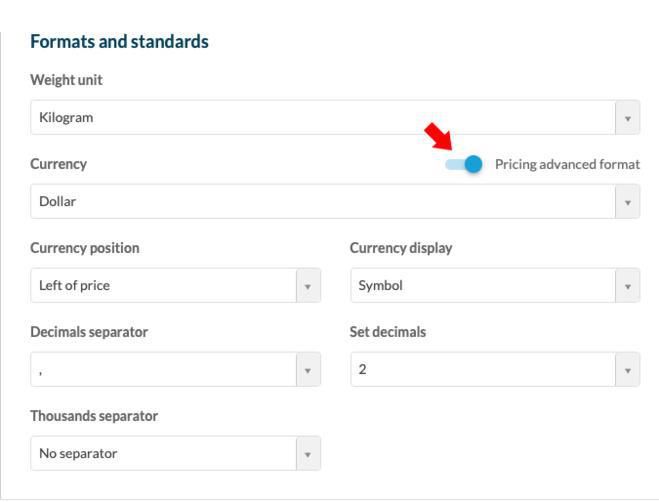Click the Thousands separator dropdown arrow
This screenshot has width=659, height=502.
(x=308, y=454)
